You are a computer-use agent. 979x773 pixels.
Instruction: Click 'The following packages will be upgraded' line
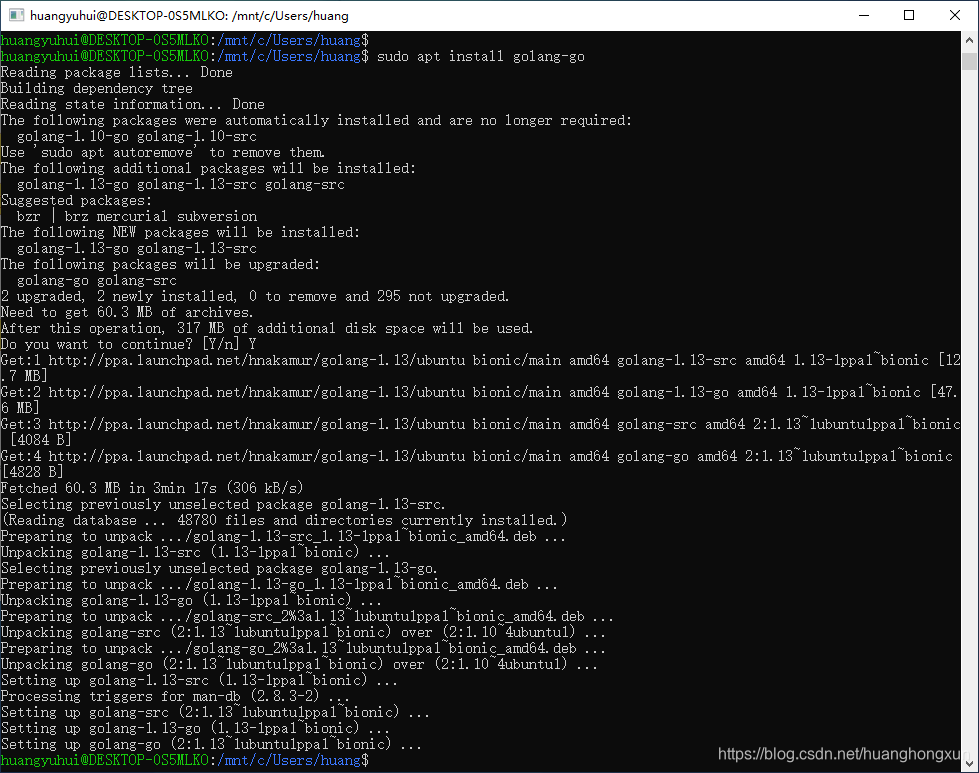[160, 264]
